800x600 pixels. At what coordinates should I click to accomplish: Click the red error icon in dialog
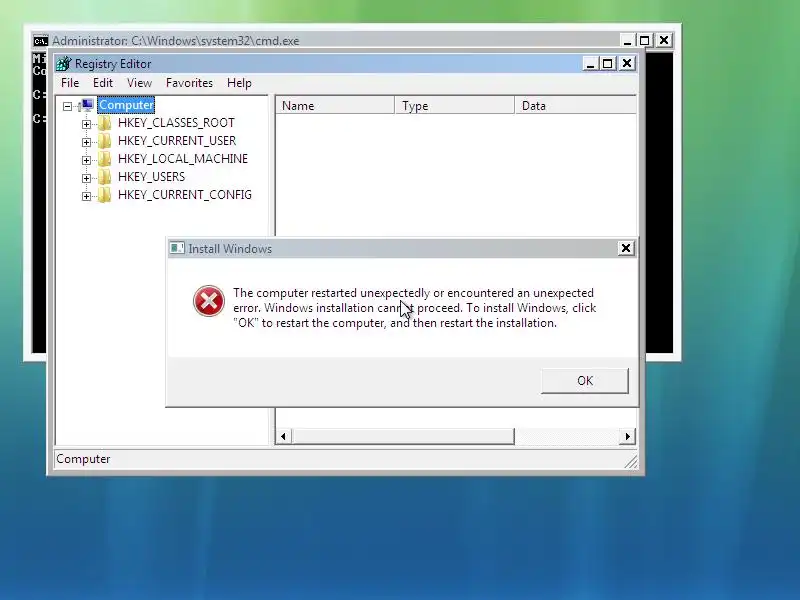pyautogui.click(x=209, y=301)
